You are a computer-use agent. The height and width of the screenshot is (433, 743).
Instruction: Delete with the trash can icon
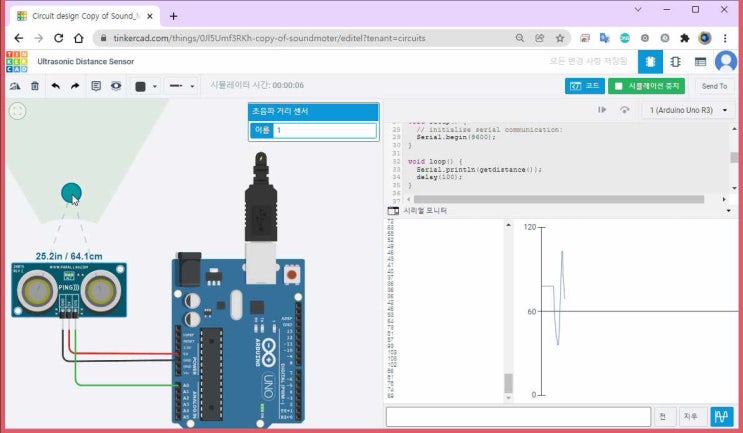coord(35,86)
